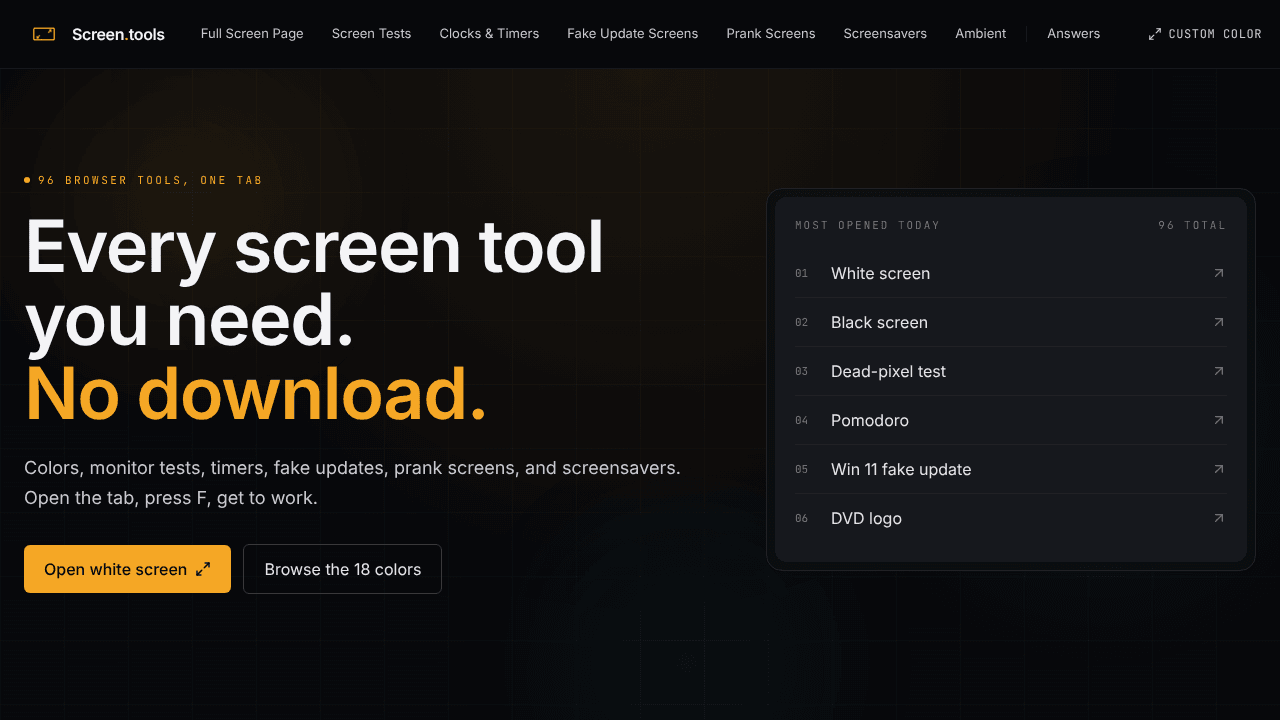Open the Fake Update Screens menu

(632, 34)
